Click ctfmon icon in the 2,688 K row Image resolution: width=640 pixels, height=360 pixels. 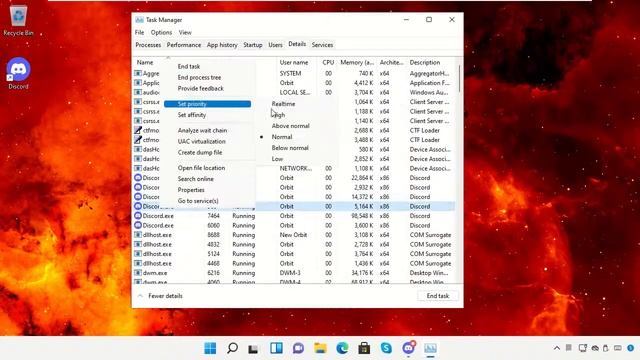138,130
